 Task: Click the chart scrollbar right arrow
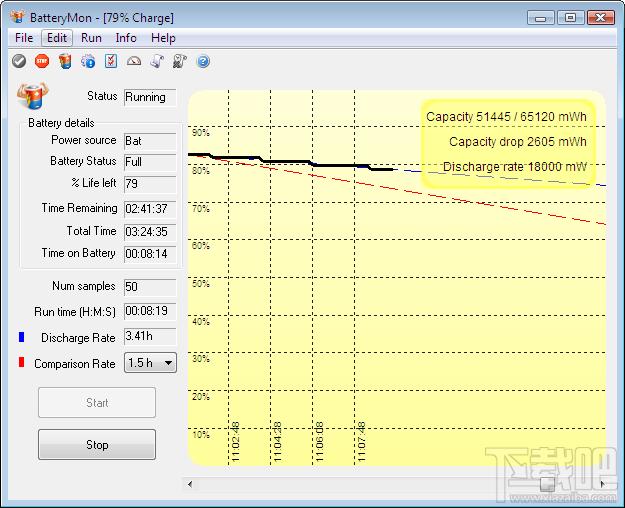(x=602, y=484)
